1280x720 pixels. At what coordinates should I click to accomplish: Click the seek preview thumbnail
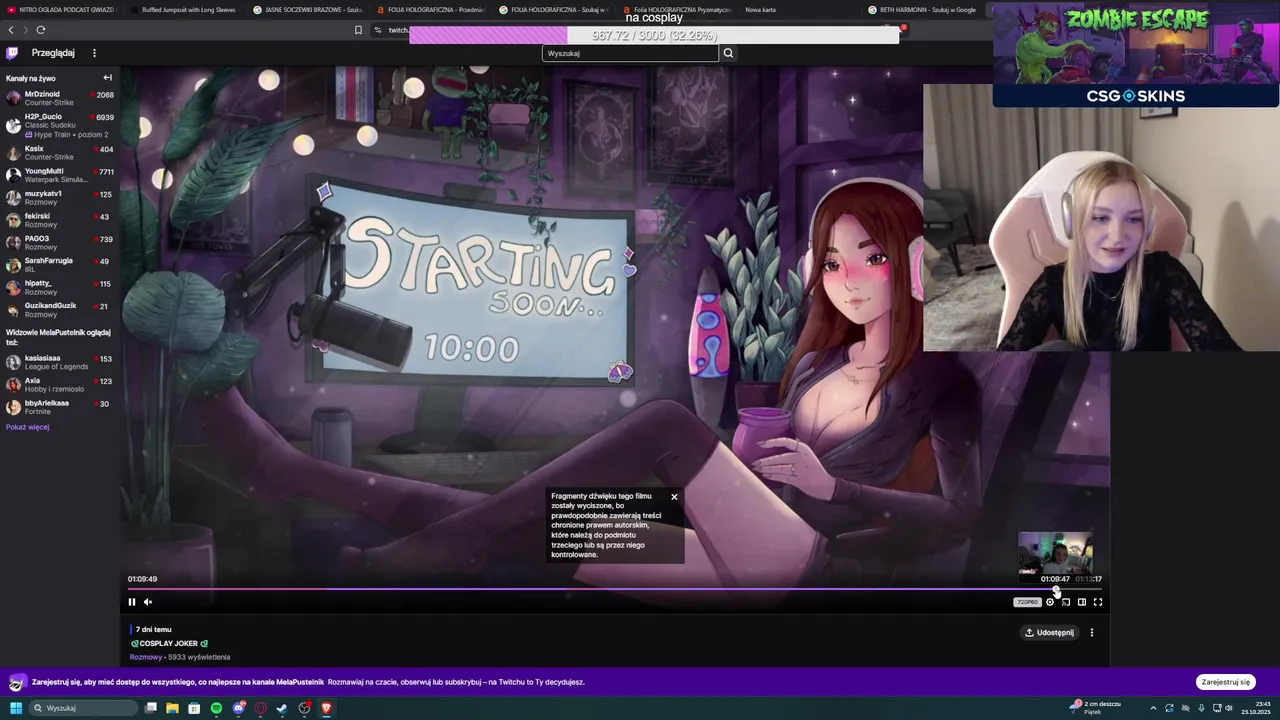(x=1055, y=552)
